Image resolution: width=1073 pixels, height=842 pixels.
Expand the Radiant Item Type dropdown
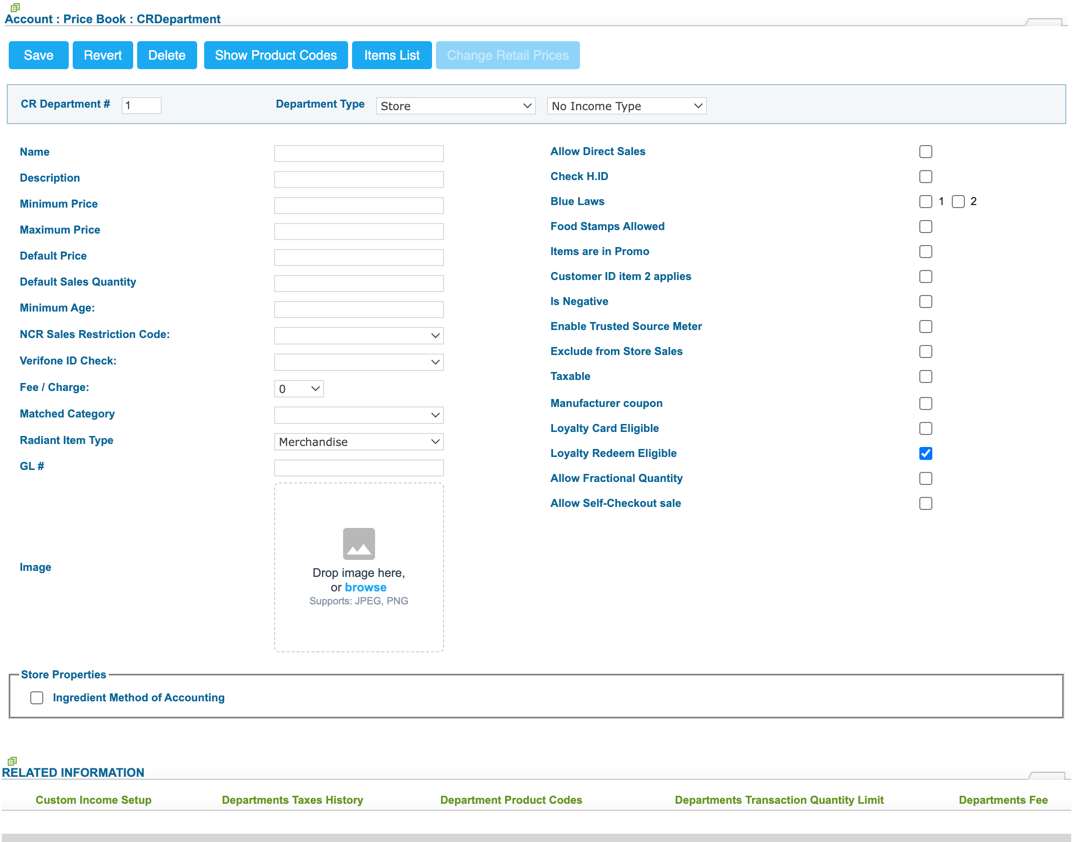pyautogui.click(x=358, y=441)
